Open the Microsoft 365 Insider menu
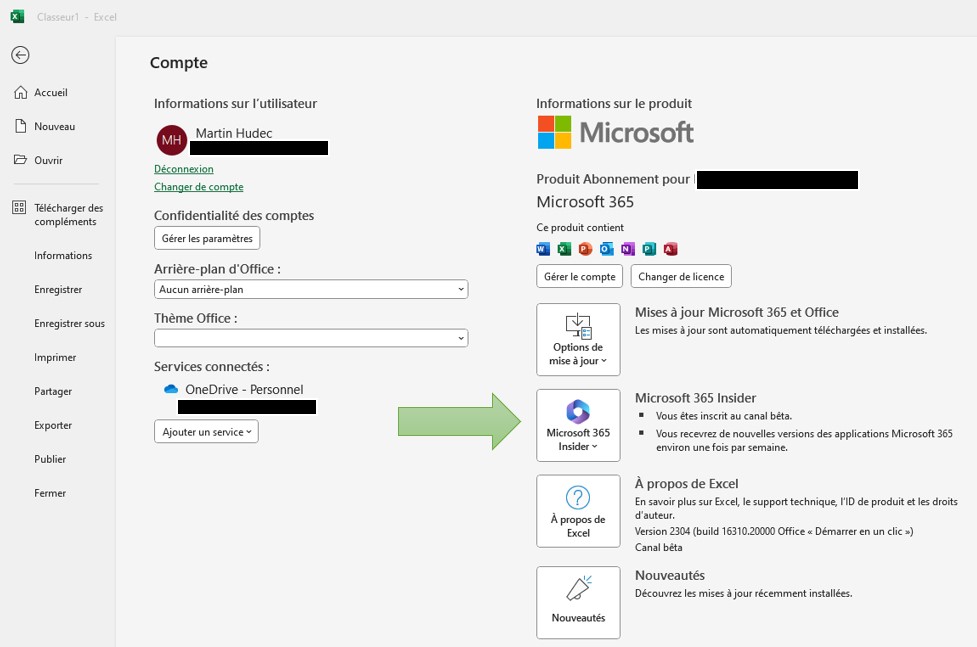 click(578, 425)
